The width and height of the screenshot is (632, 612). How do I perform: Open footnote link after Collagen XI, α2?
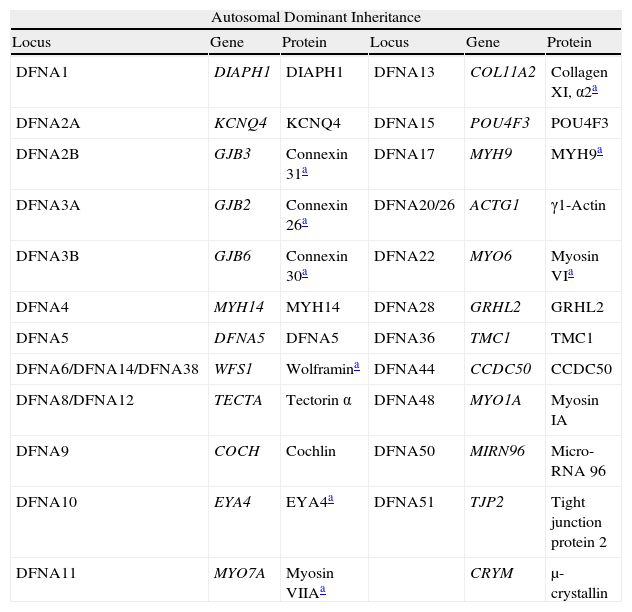[x=595, y=88]
